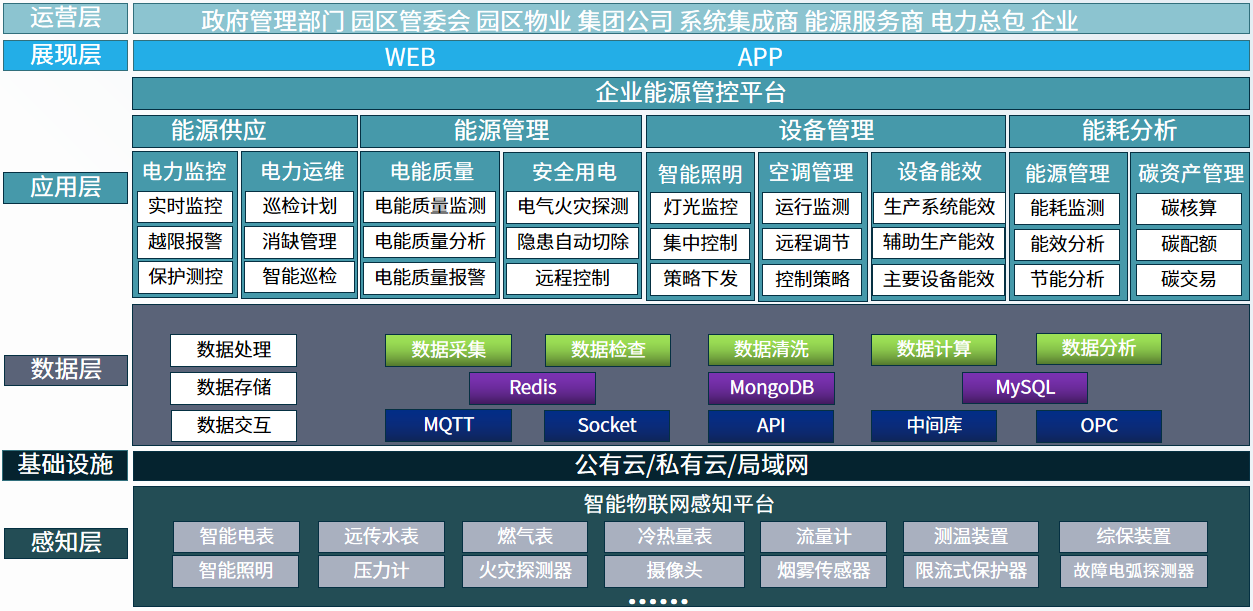The width and height of the screenshot is (1253, 611).
Task: Select the "故障电弧探测器" sensor box
Action: pos(1134,572)
